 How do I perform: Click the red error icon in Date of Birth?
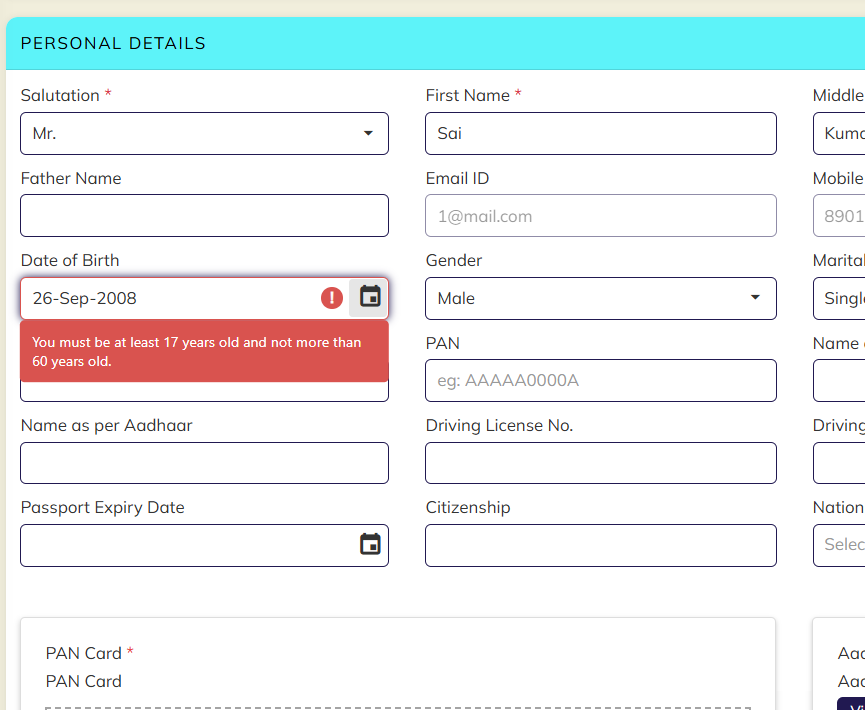[332, 298]
